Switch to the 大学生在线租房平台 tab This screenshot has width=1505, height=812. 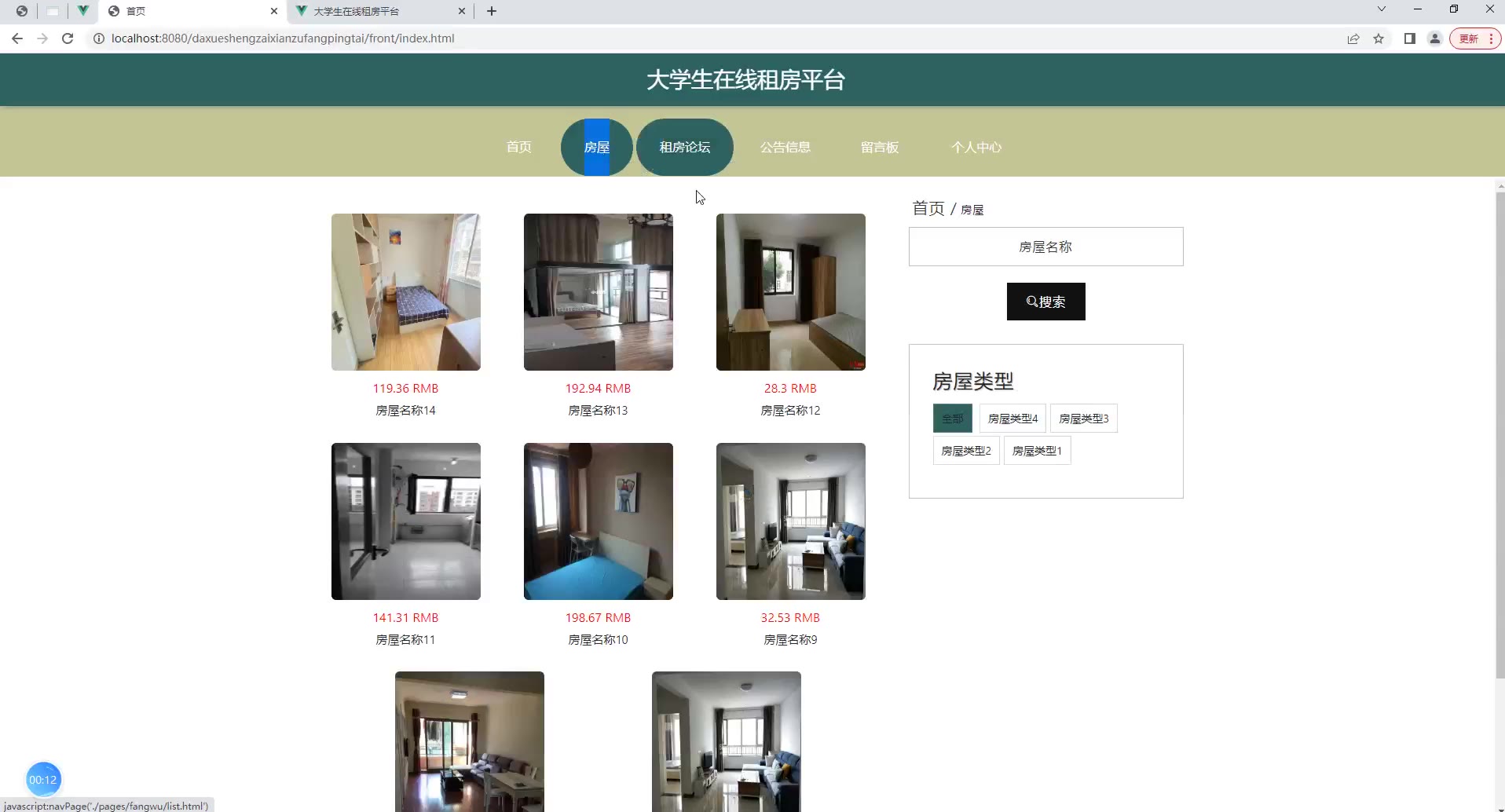[x=382, y=11]
